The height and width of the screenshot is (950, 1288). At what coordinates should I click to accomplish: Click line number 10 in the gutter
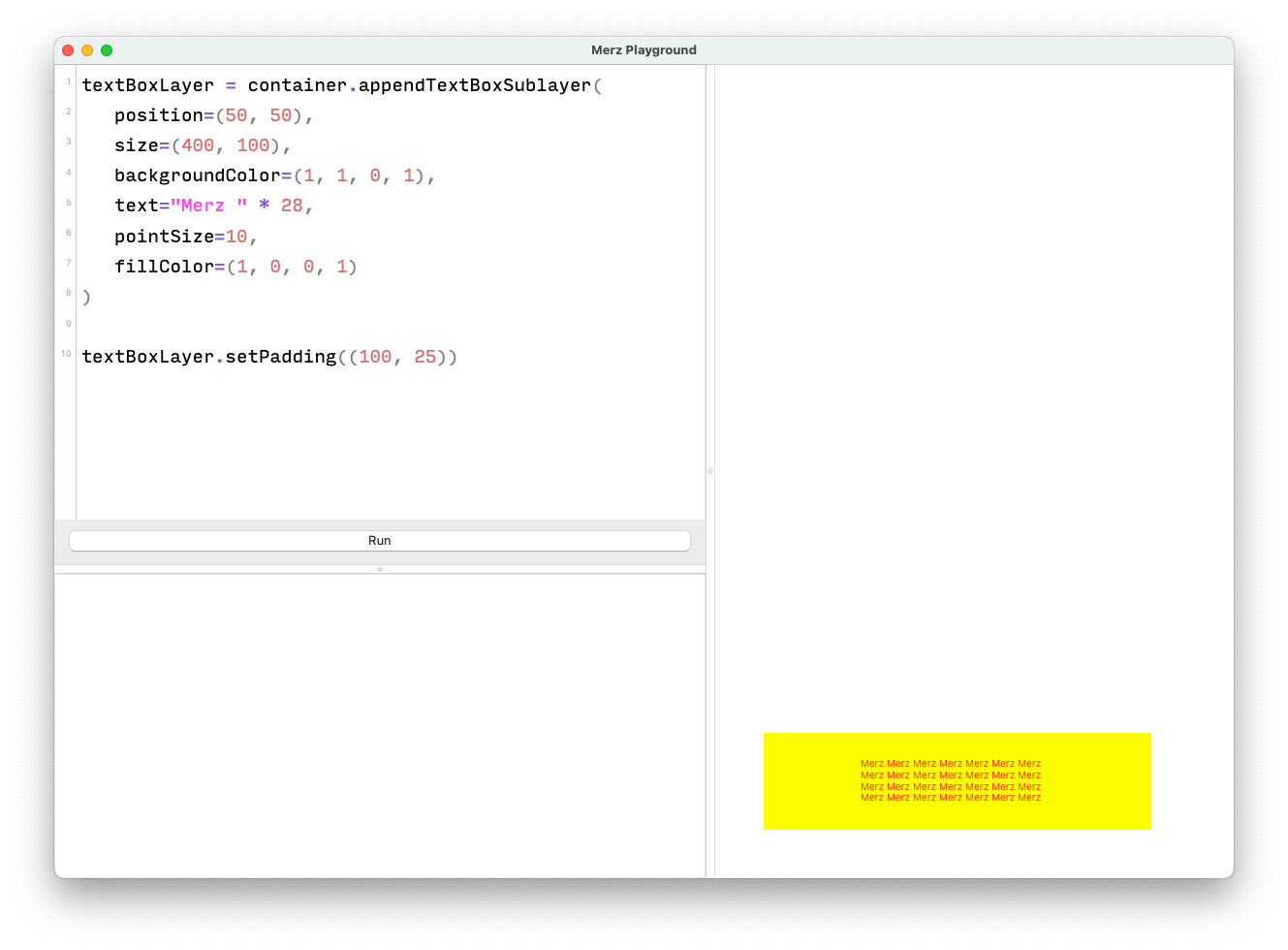click(x=66, y=354)
